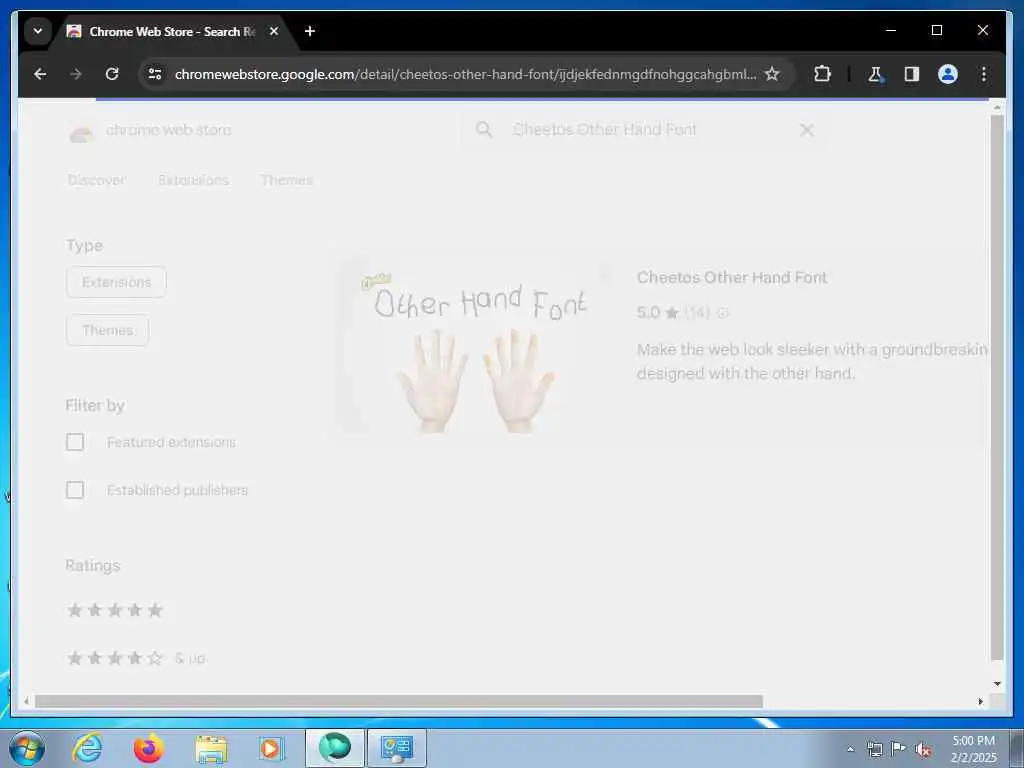
Task: Launch Firefox from taskbar
Action: [x=148, y=748]
